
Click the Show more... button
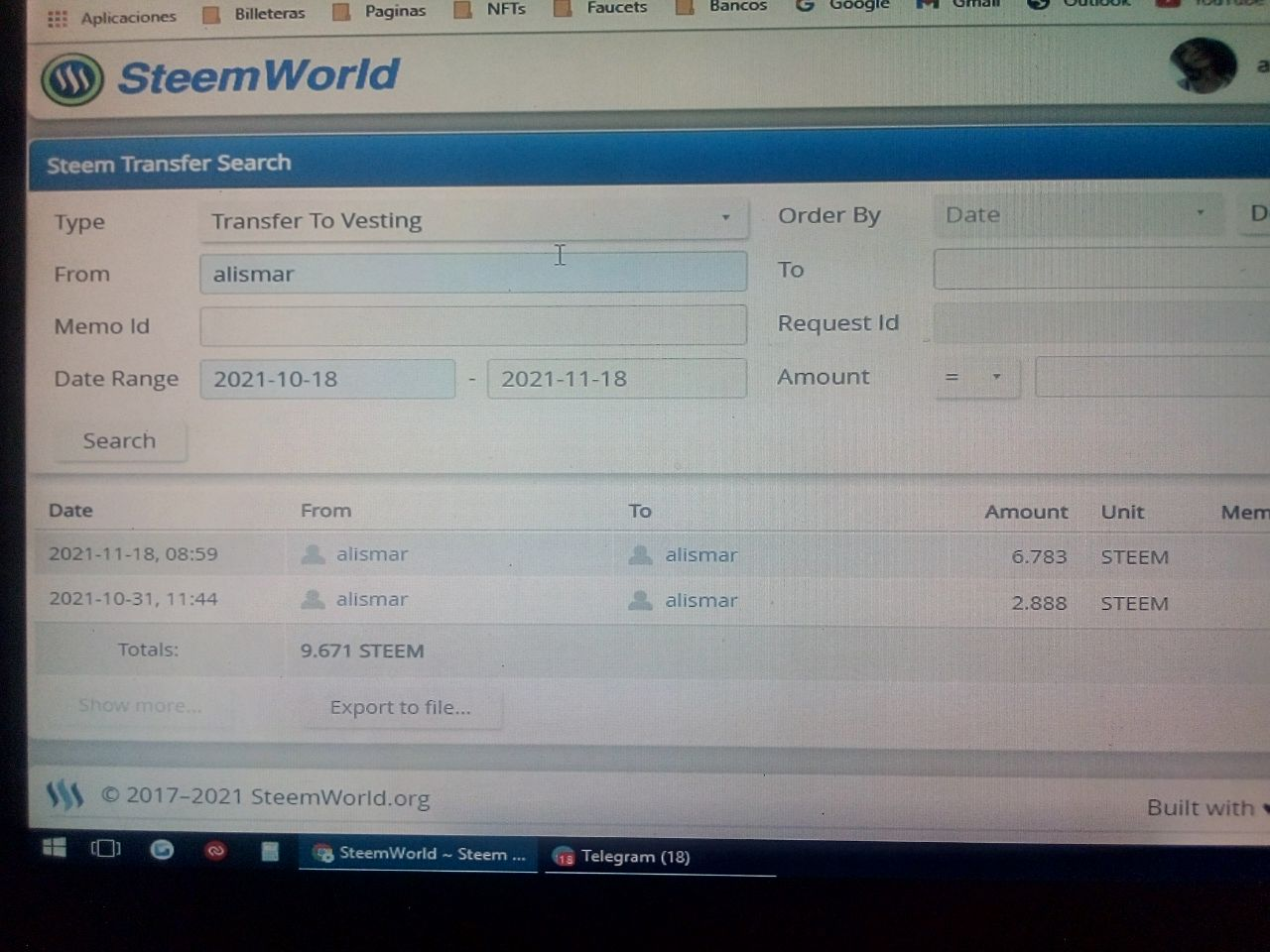click(140, 705)
